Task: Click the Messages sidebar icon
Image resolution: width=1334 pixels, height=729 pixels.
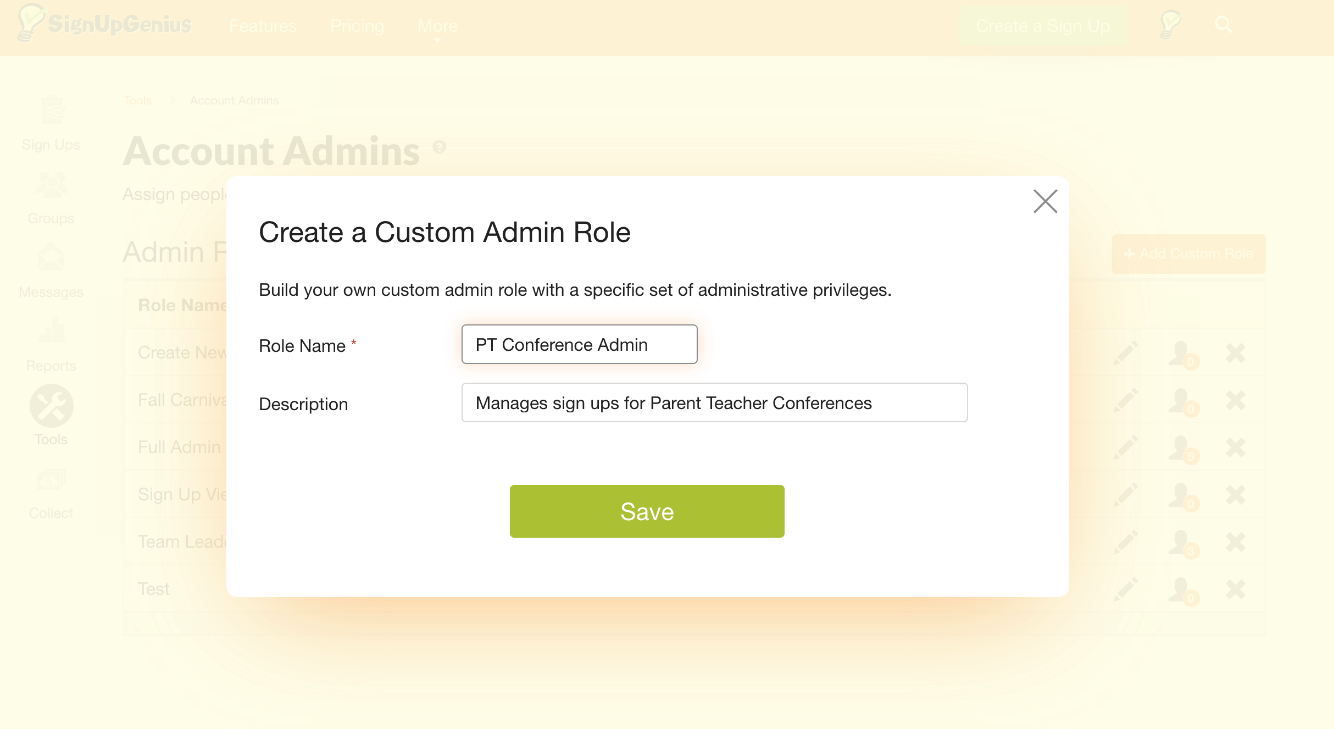Action: (x=50, y=259)
